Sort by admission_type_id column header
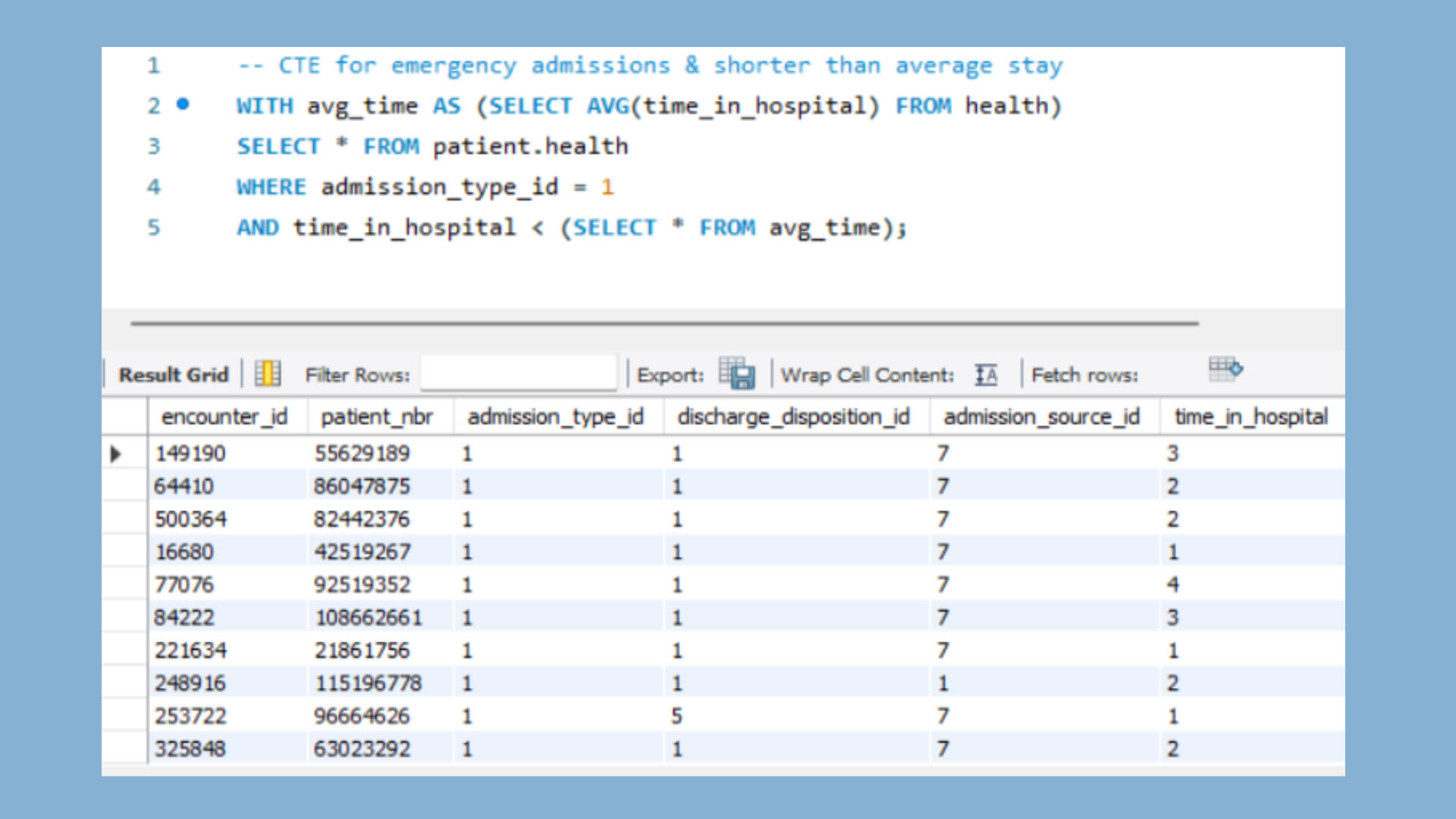Viewport: 1456px width, 819px height. click(555, 416)
